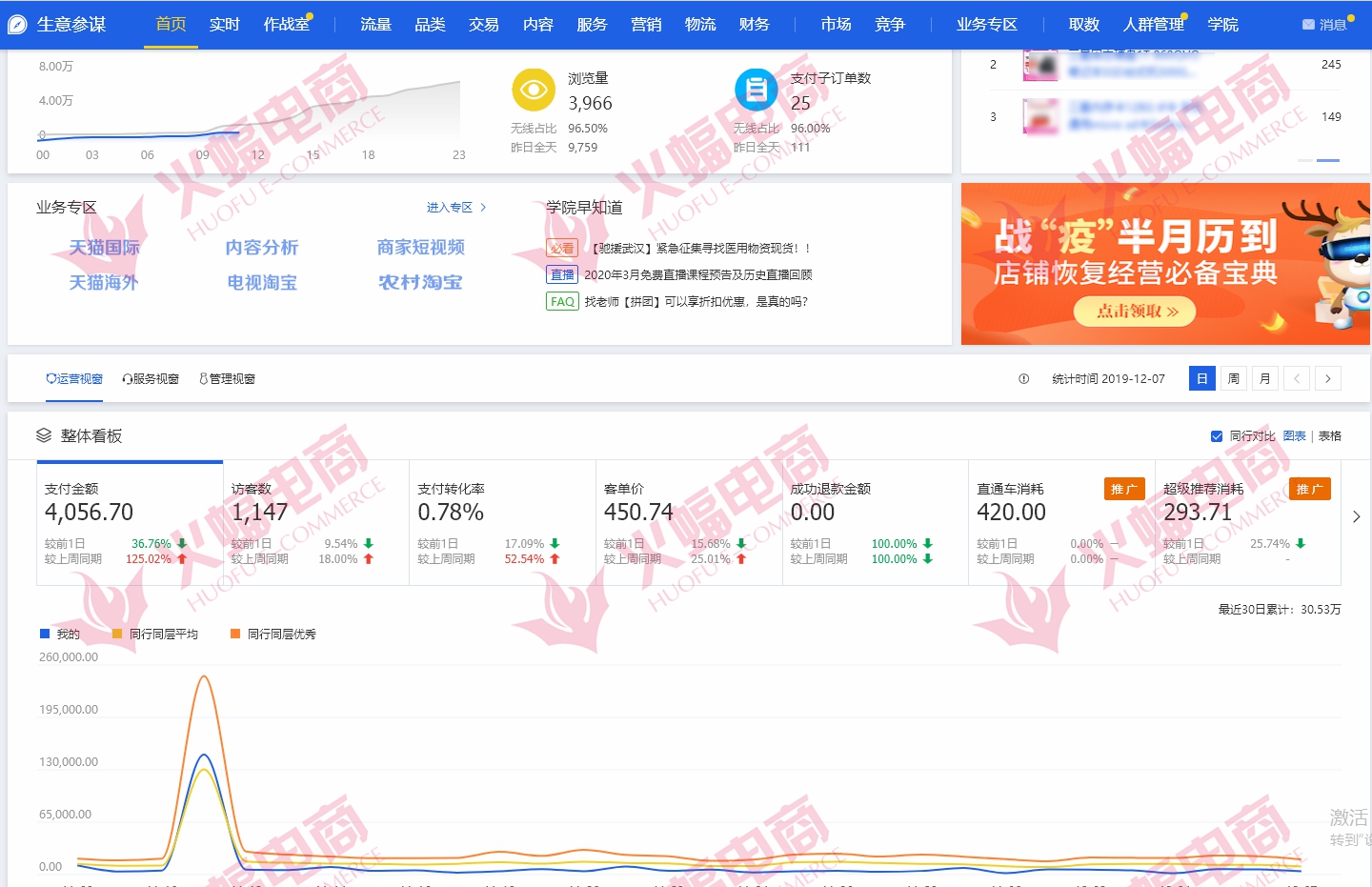This screenshot has width=1372, height=887.
Task: Open 人群管理 menu item
Action: [x=1154, y=24]
